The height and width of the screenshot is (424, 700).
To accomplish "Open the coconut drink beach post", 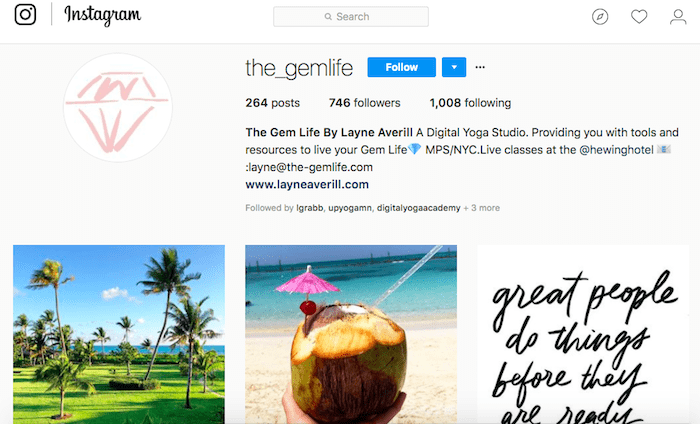I will pyautogui.click(x=351, y=334).
